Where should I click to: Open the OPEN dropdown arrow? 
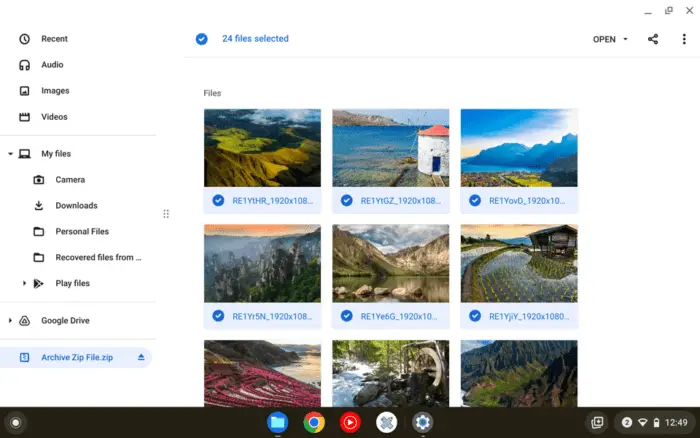point(625,39)
